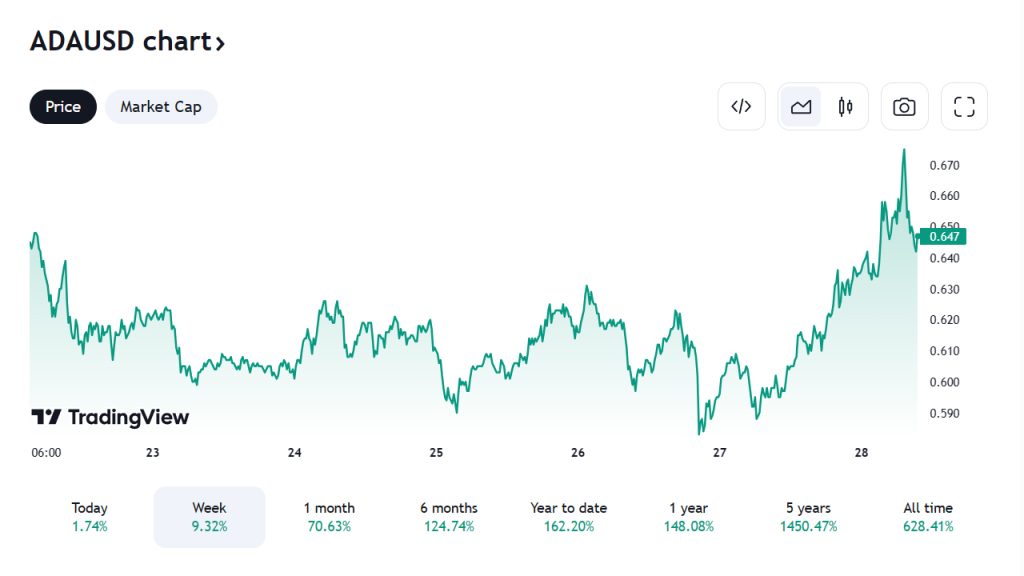Open the embed code icon
The image size is (1024, 576).
[741, 107]
